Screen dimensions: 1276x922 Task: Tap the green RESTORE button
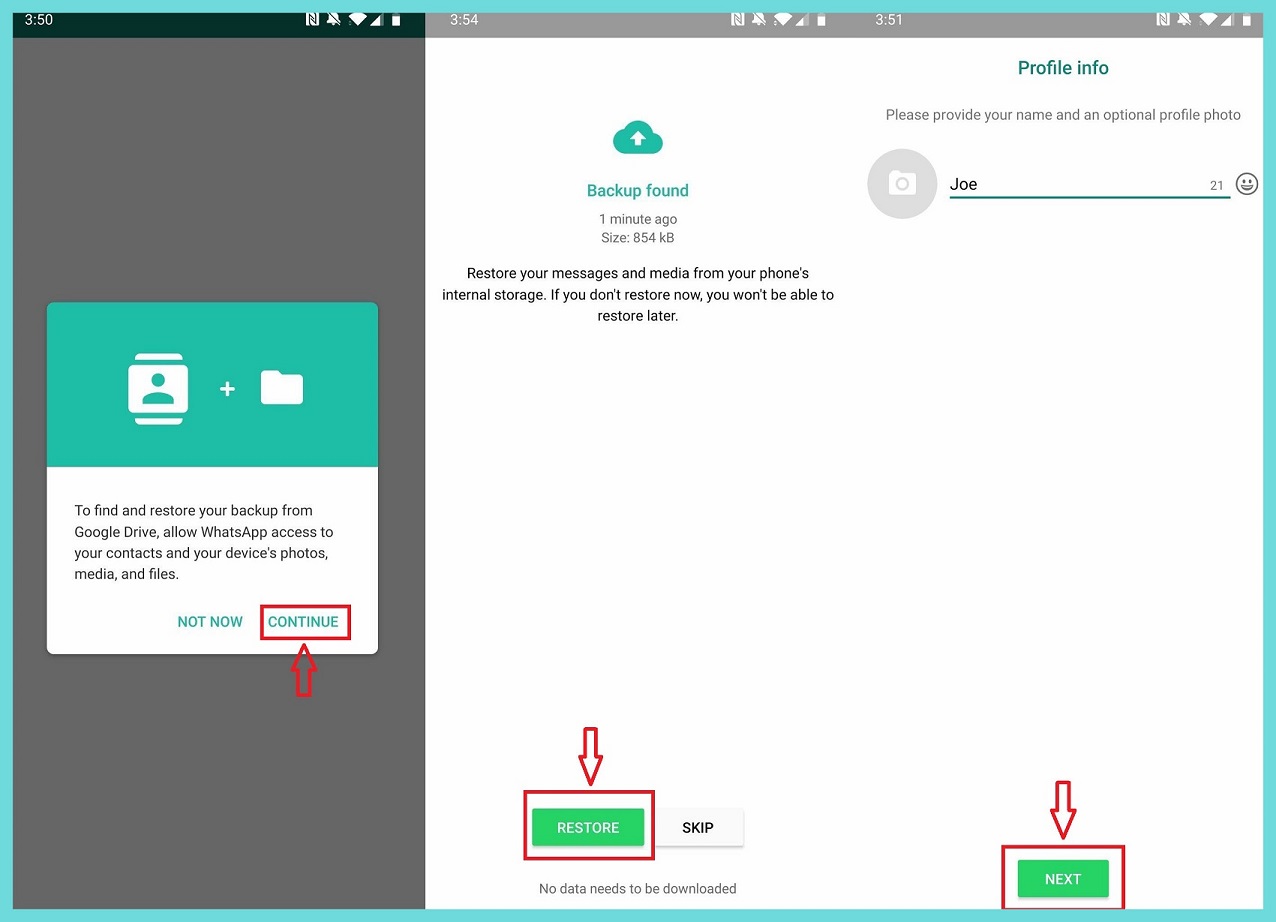click(x=588, y=828)
